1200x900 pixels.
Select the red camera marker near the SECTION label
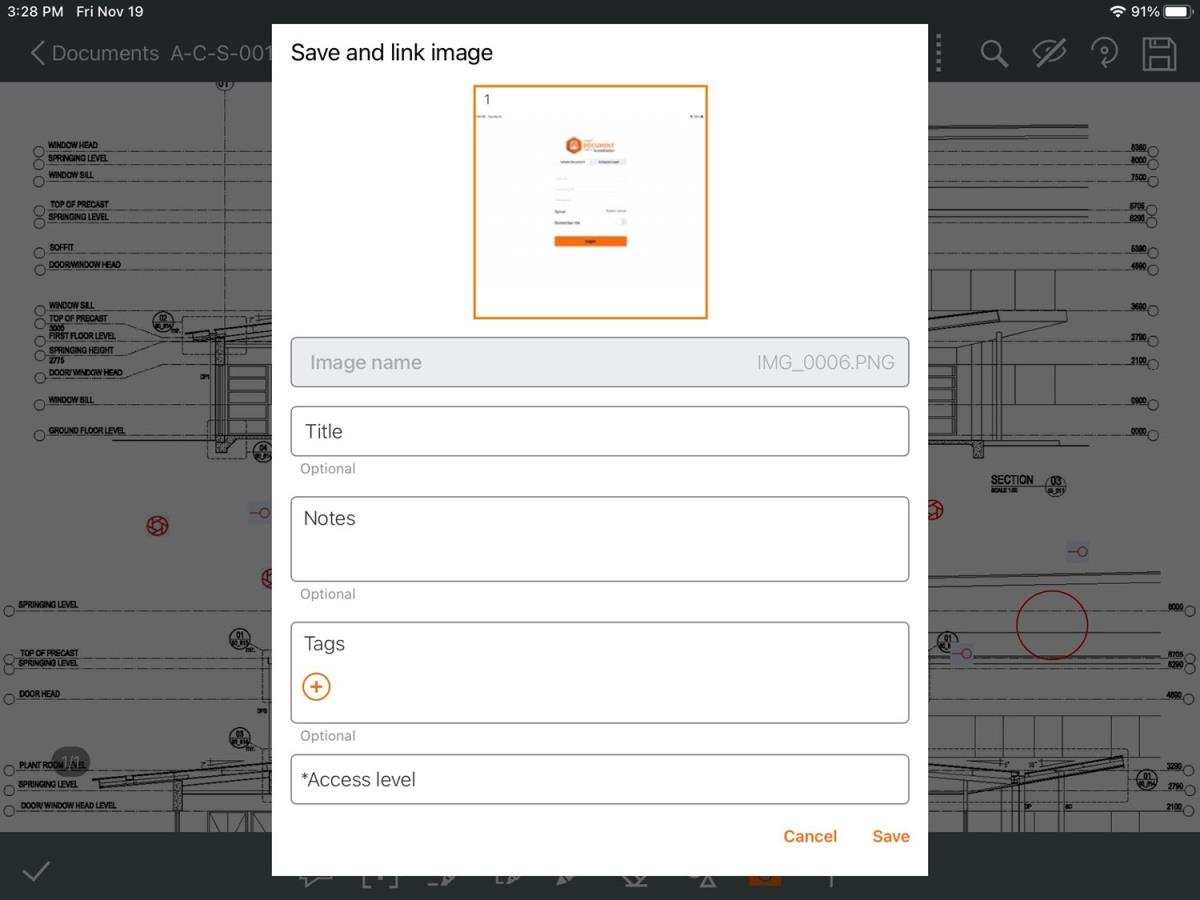click(x=935, y=511)
